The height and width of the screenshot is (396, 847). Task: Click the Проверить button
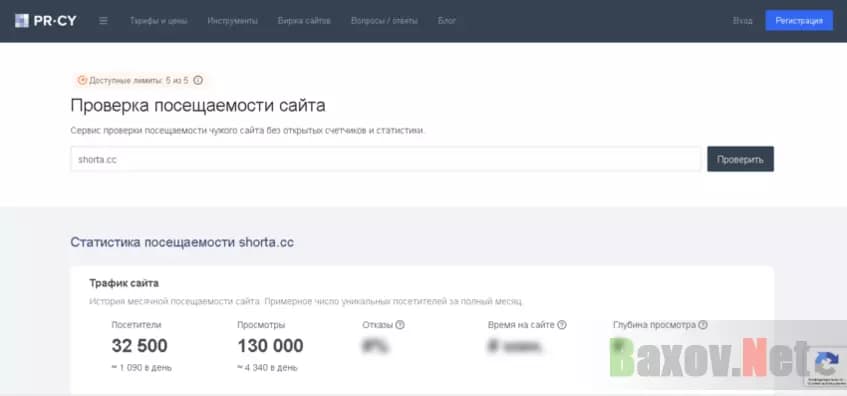(740, 159)
